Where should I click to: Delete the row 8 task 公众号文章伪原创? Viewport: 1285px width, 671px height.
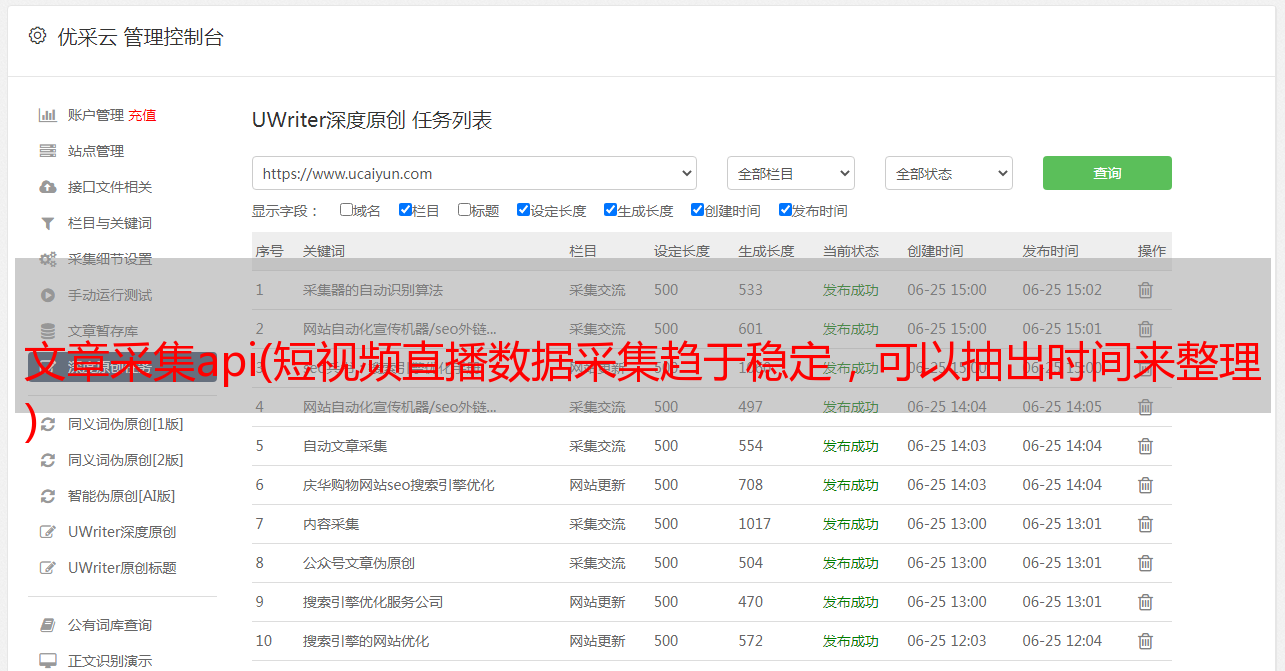pos(1146,563)
